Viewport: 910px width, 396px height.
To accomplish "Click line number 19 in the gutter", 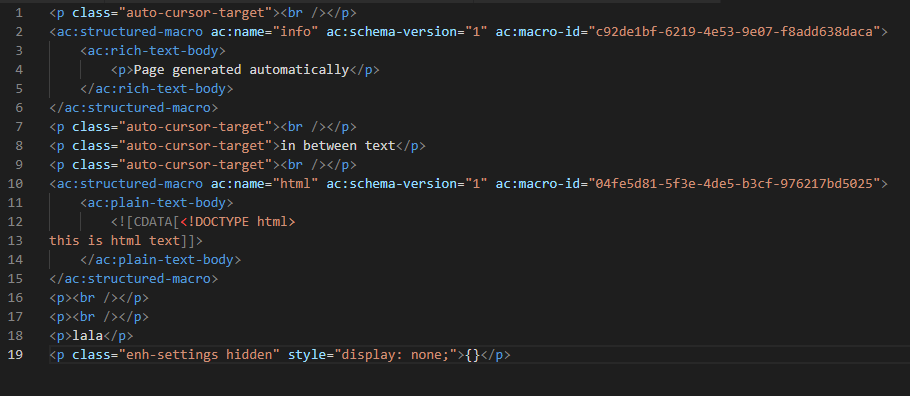I will coord(16,355).
